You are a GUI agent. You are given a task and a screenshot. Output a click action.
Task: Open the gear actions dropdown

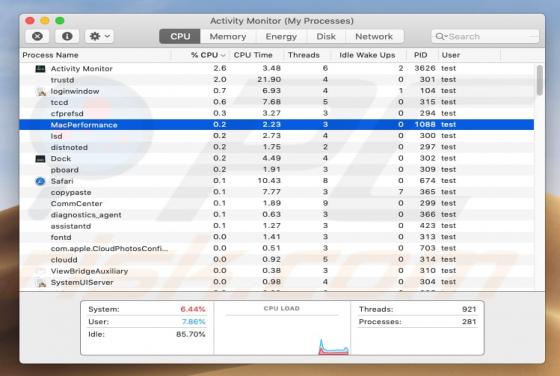(99, 36)
